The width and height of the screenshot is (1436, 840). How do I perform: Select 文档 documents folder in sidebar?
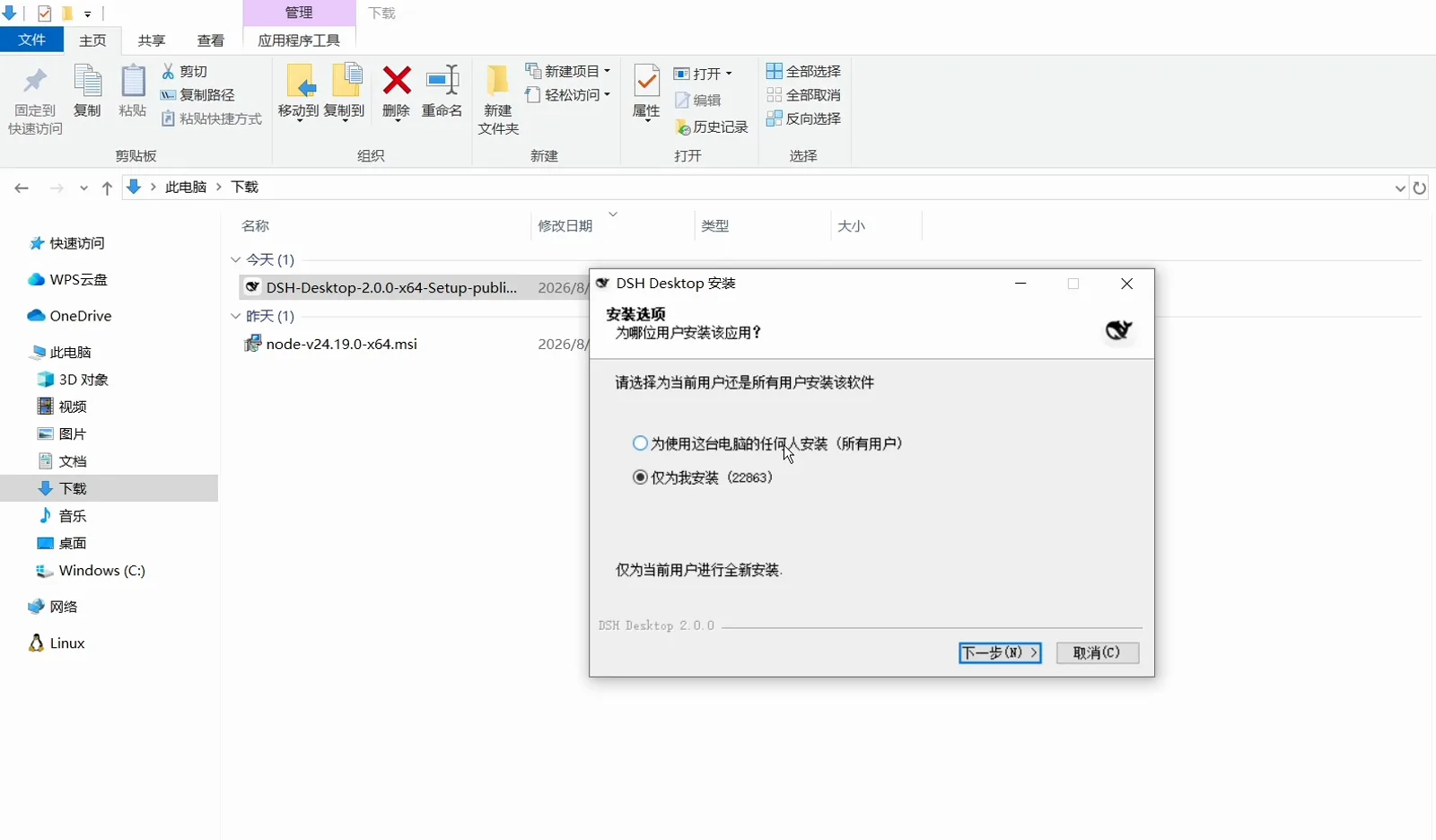[x=62, y=461]
